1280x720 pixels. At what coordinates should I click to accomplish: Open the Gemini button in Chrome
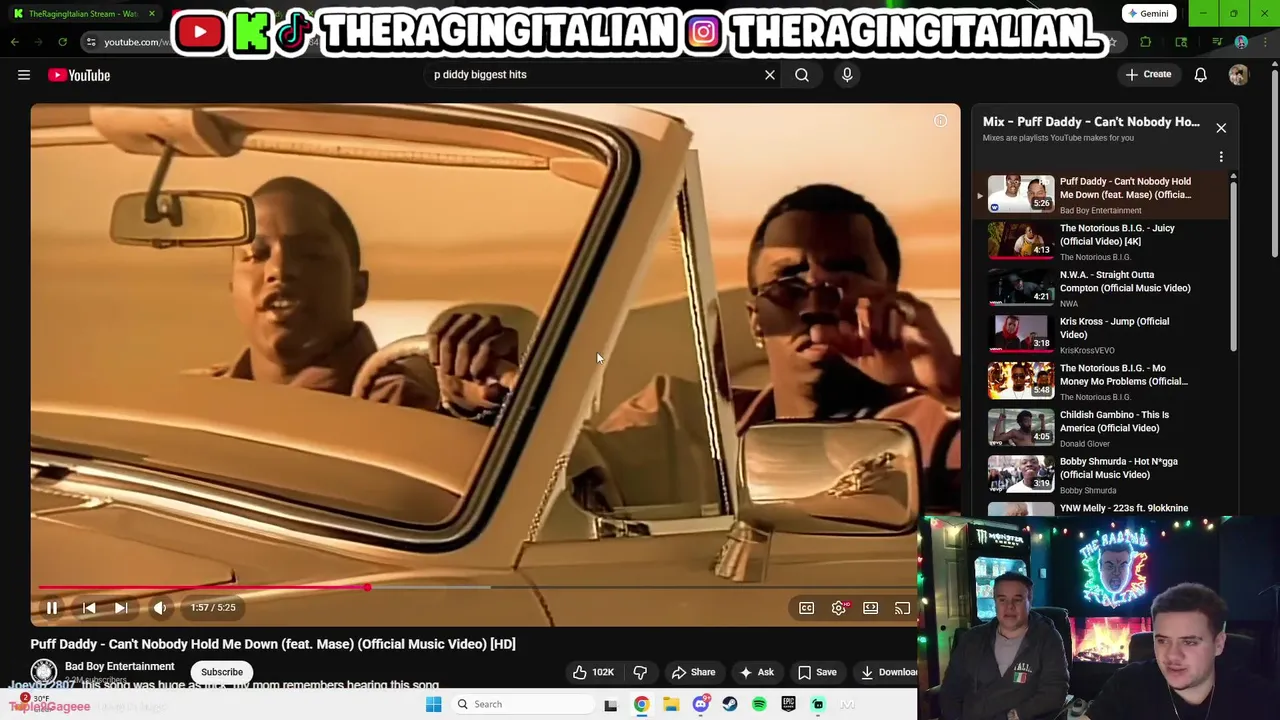coord(1147,14)
